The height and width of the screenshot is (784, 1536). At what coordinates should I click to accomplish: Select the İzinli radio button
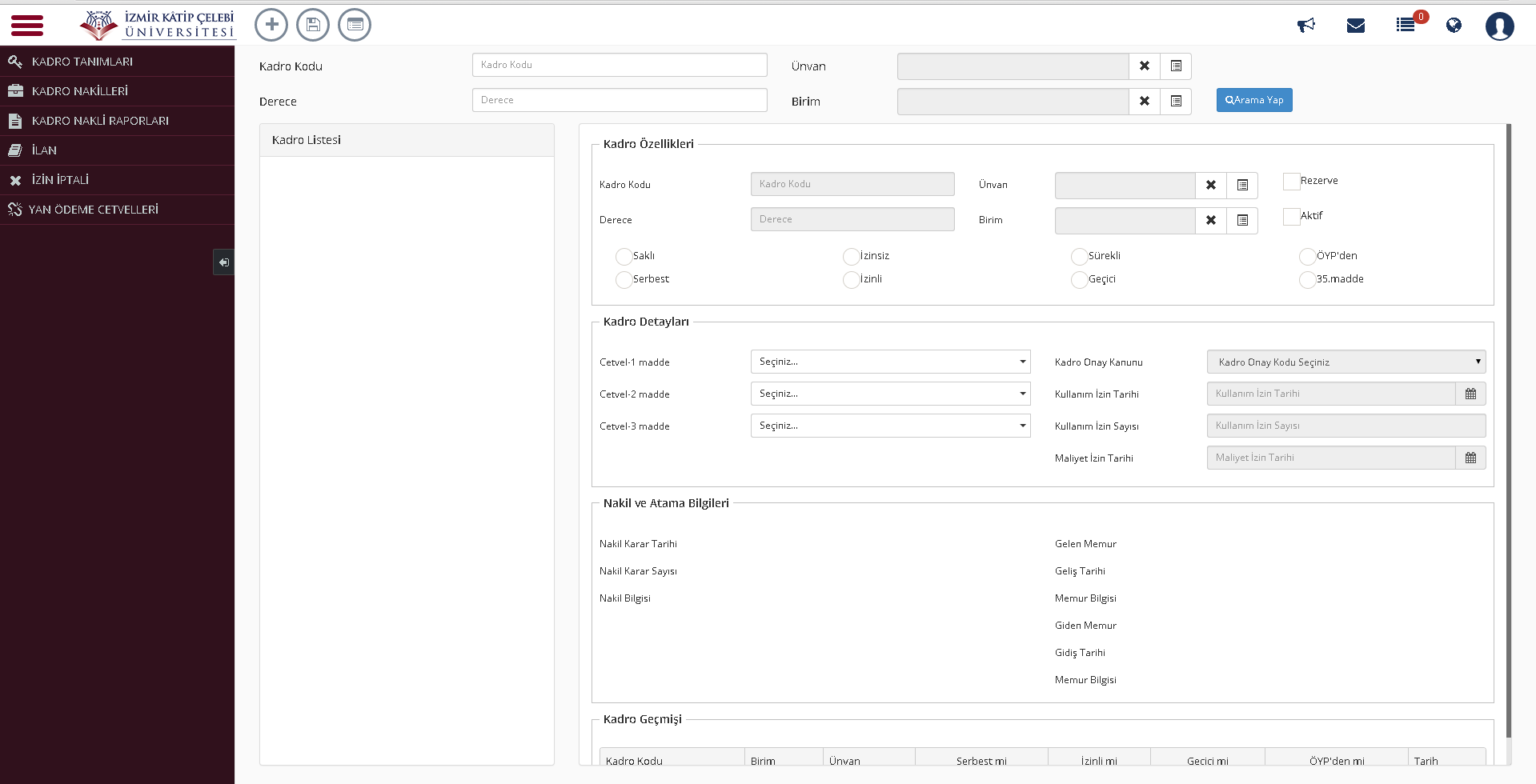pos(851,280)
